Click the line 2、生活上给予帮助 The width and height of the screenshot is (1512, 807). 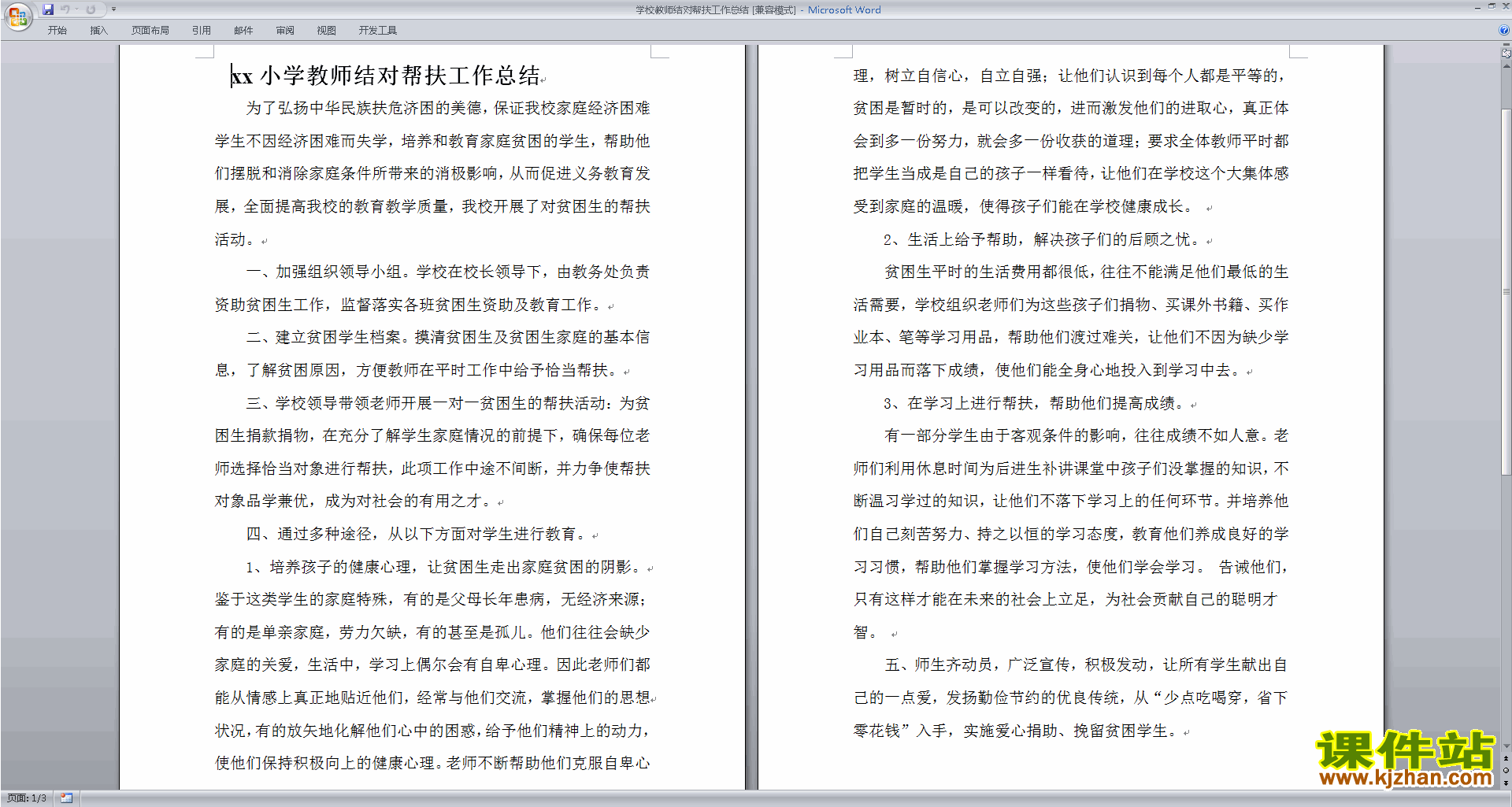click(1042, 239)
